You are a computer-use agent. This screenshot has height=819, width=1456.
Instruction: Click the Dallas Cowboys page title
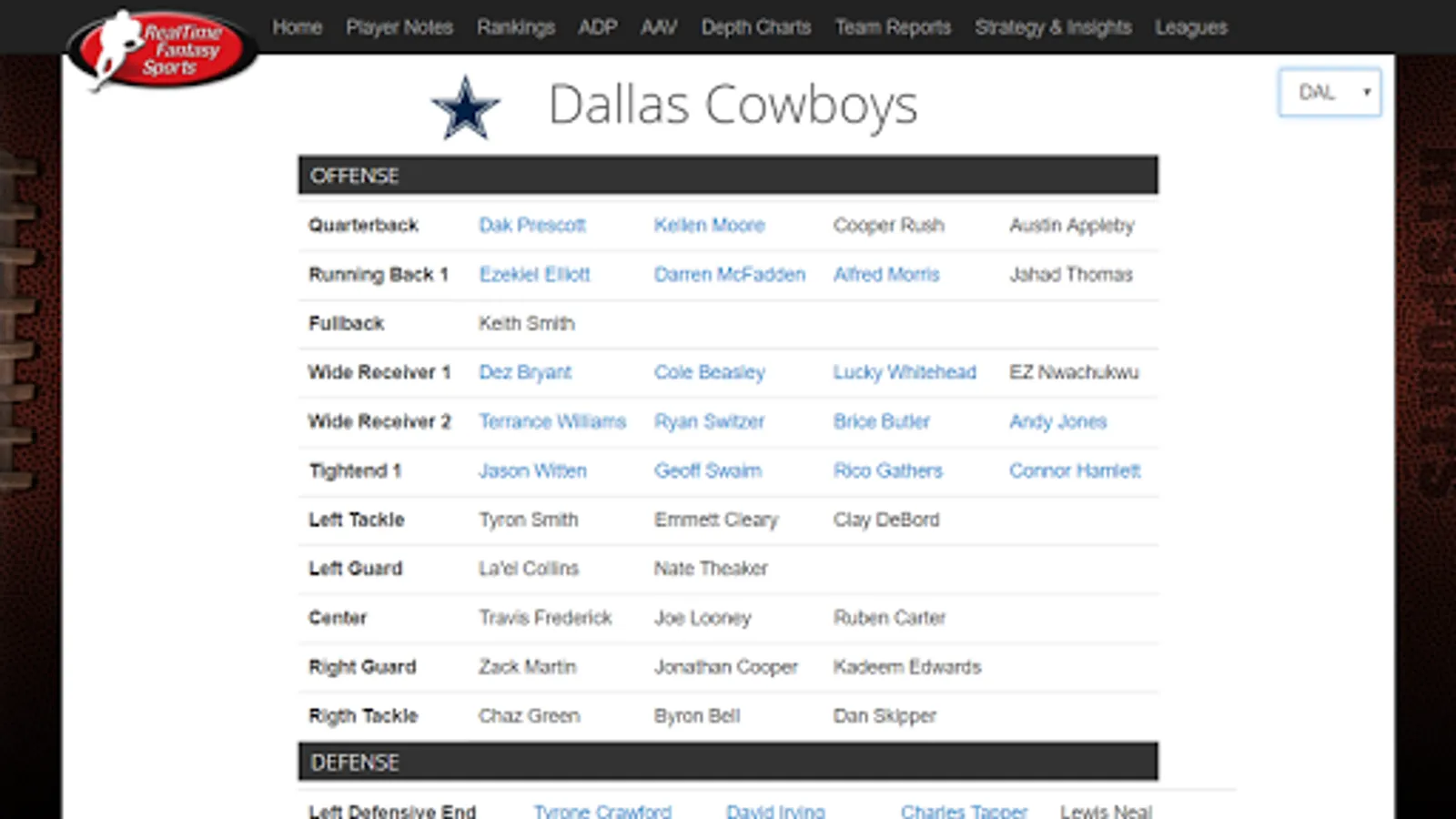click(733, 105)
